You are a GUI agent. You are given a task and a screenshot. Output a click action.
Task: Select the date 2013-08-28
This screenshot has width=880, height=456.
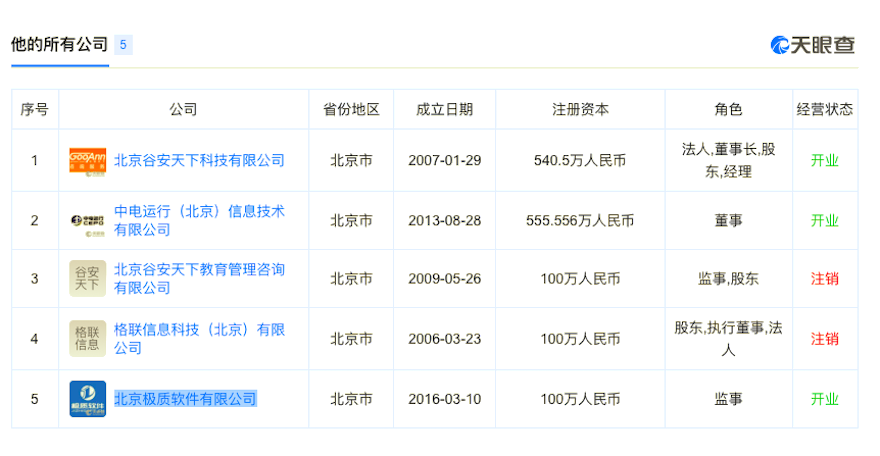444,220
